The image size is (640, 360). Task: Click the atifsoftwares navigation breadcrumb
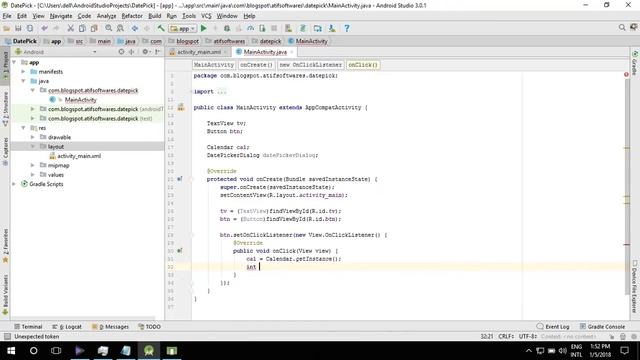point(225,41)
